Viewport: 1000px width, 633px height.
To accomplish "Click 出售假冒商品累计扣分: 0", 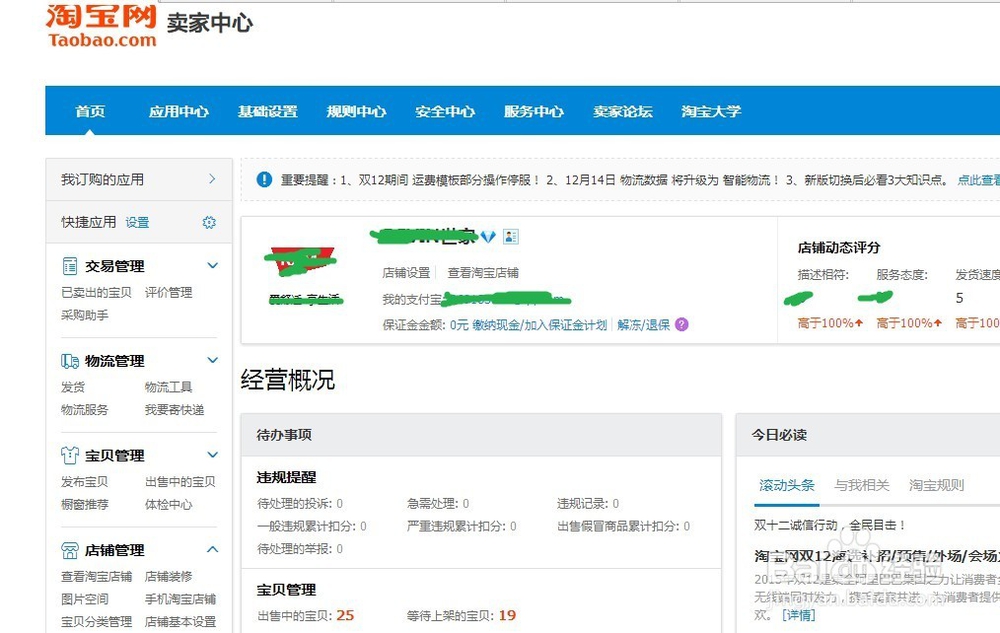I will tap(624, 527).
